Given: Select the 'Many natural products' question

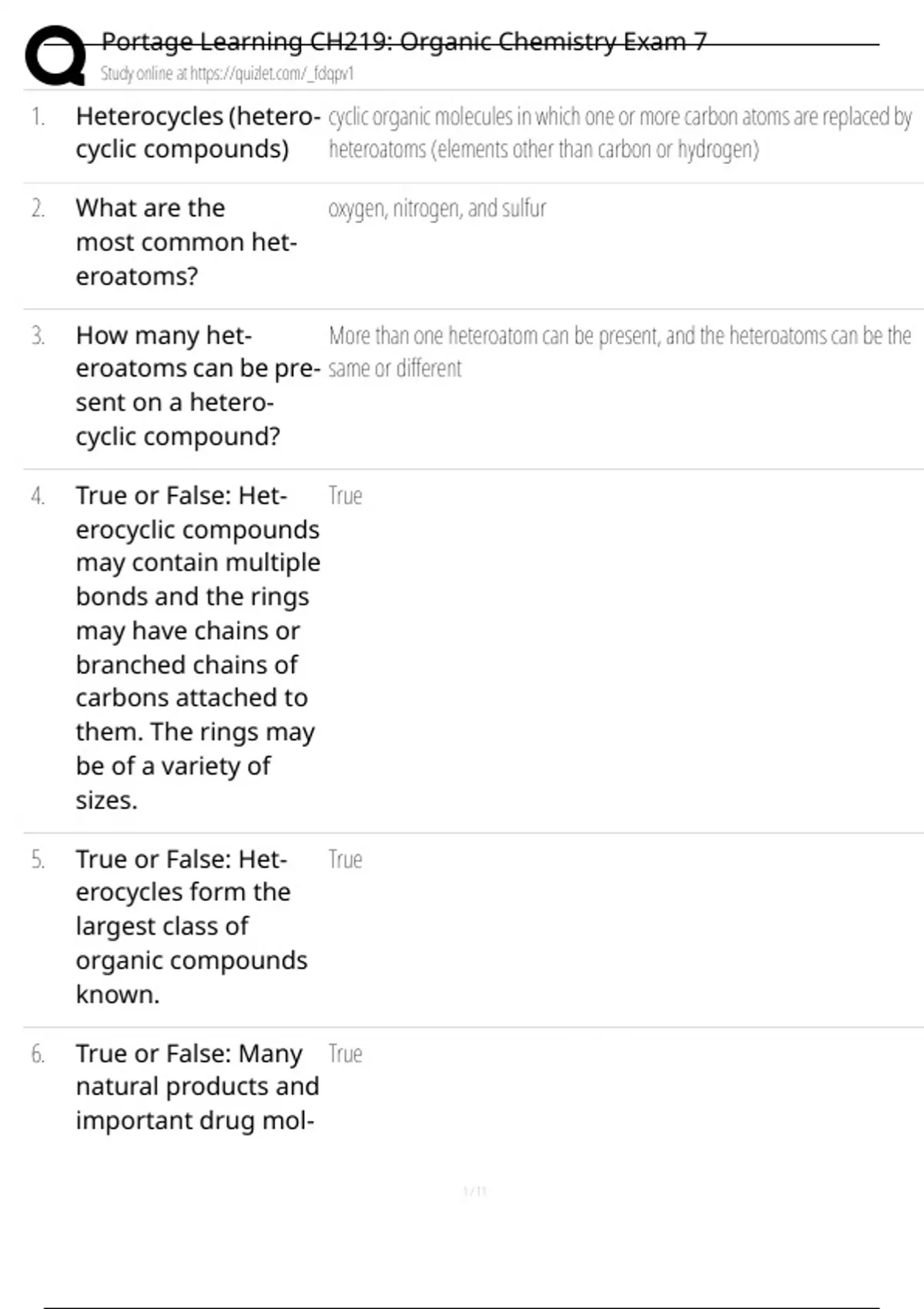Looking at the screenshot, I should pyautogui.click(x=197, y=1086).
